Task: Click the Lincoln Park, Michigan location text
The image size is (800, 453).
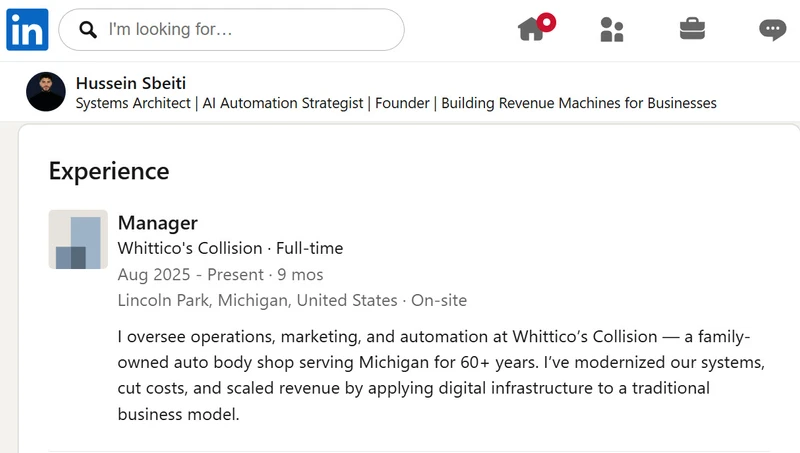Action: point(257,300)
